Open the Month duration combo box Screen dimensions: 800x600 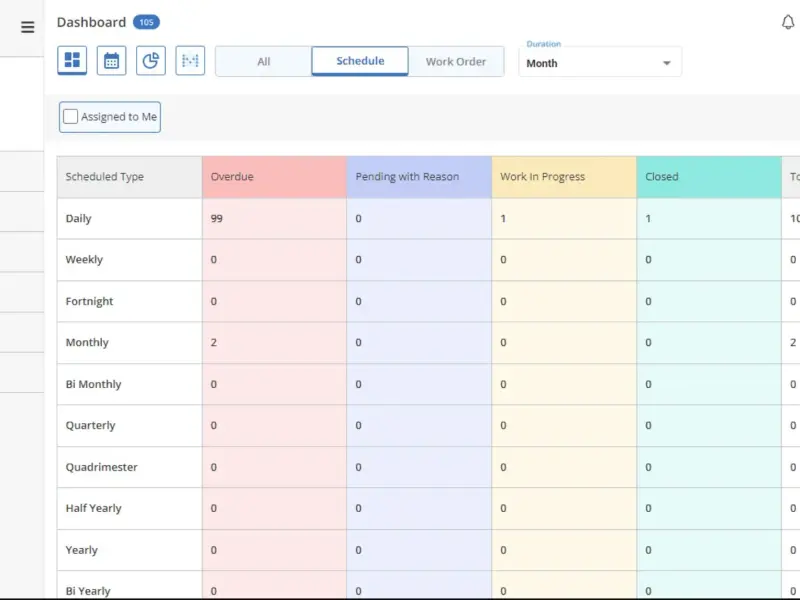tap(600, 62)
